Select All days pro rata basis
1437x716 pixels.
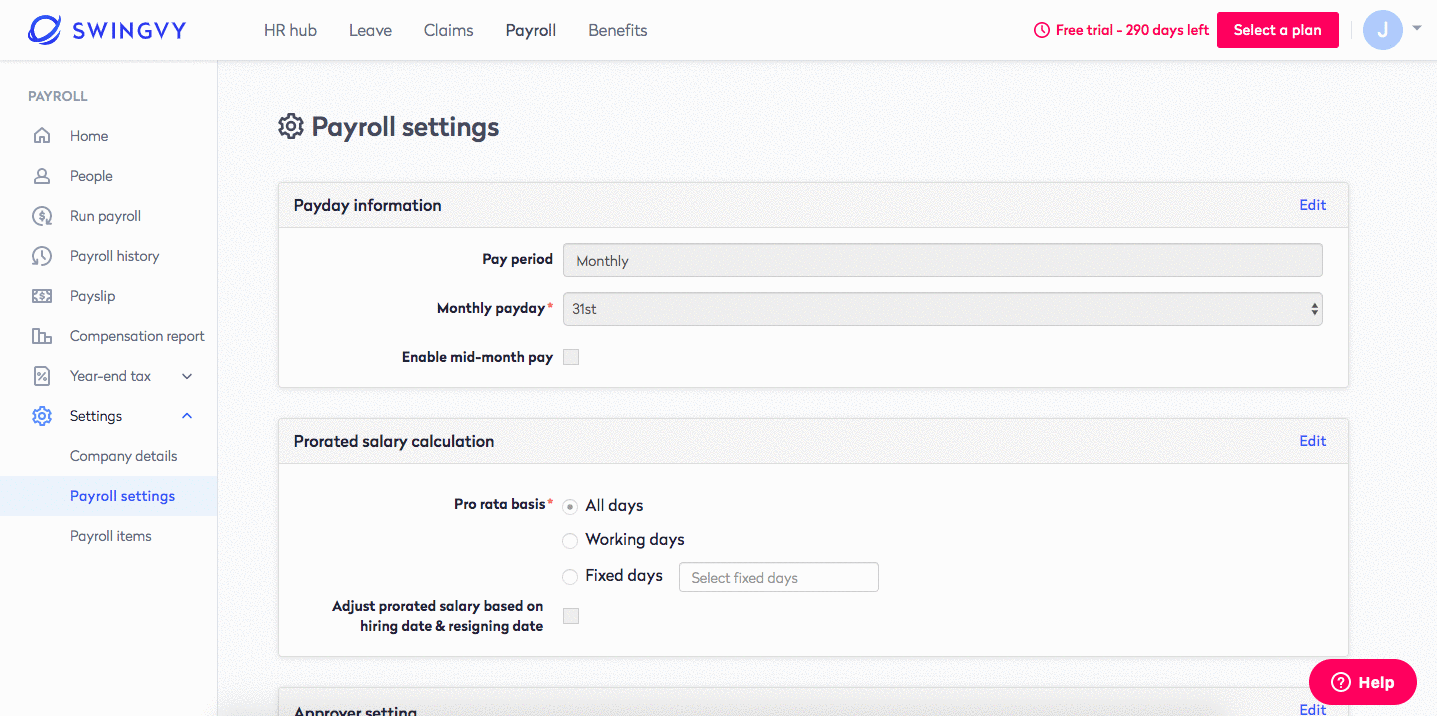pyautogui.click(x=570, y=506)
